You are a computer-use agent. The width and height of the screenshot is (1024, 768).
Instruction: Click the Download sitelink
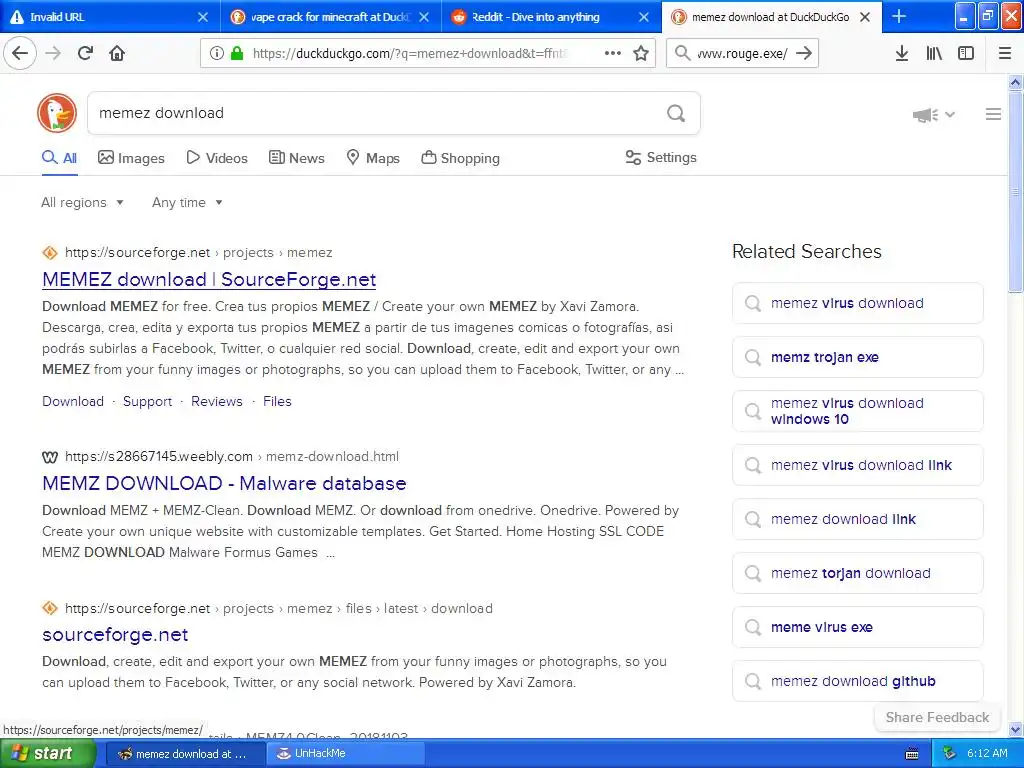pyautogui.click(x=73, y=402)
